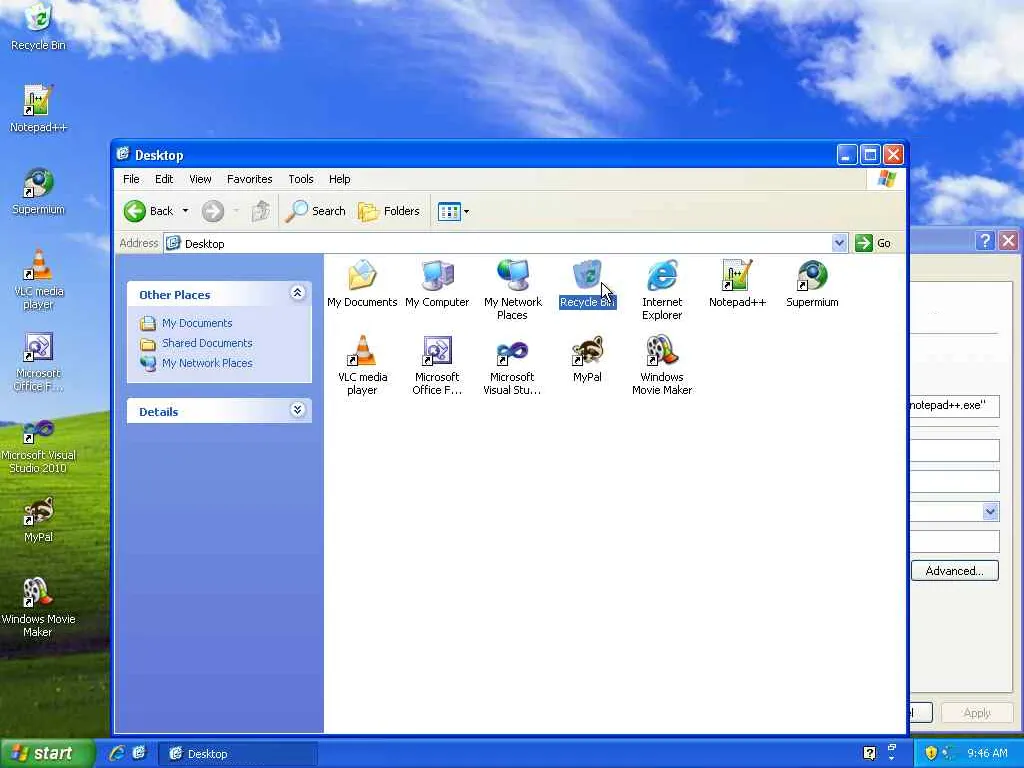Open the Tools menu

pos(301,179)
